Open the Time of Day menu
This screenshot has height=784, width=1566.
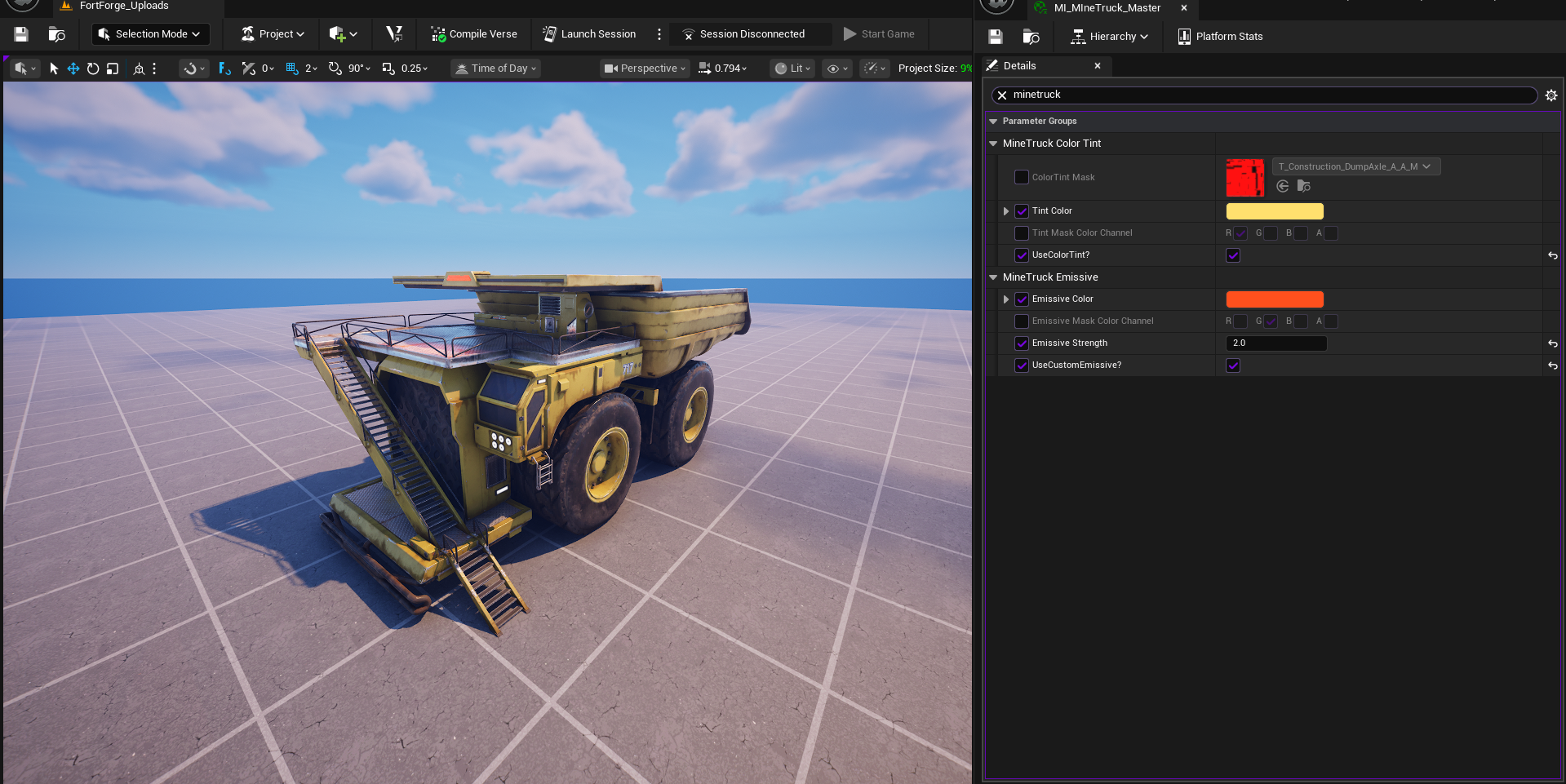pyautogui.click(x=495, y=69)
